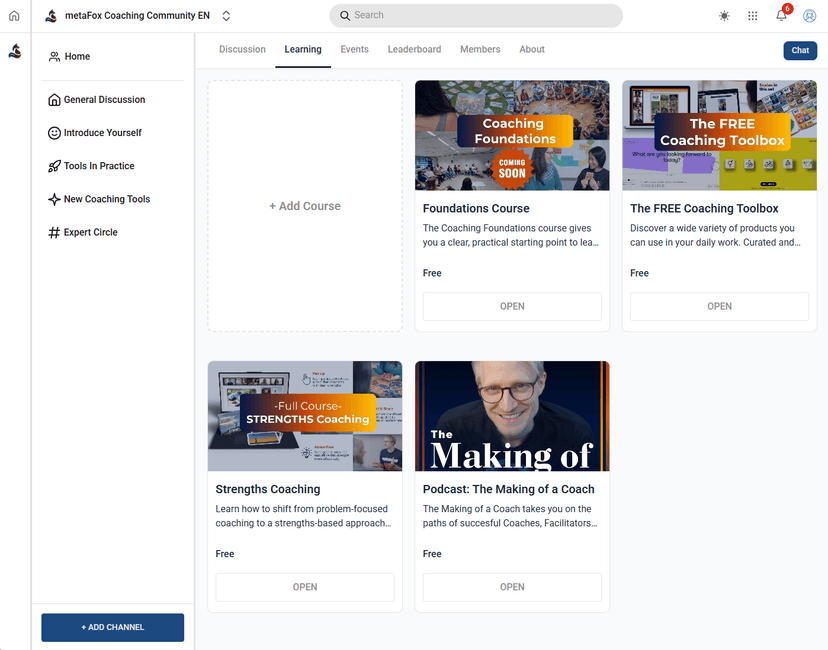828x650 pixels.
Task: Expand the metaFox Coaching Community switcher
Action: pyautogui.click(x=226, y=16)
